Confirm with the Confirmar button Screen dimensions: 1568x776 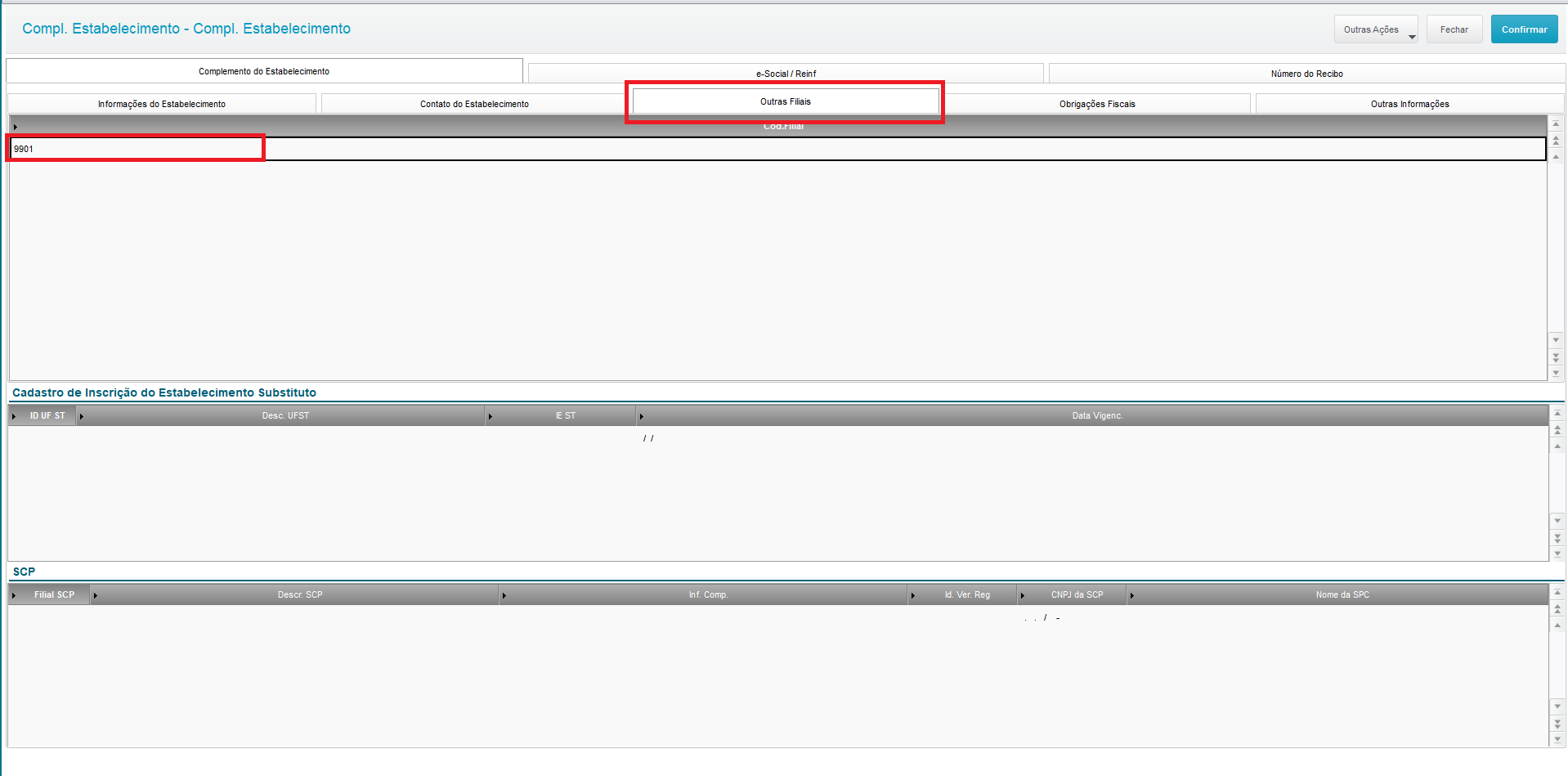point(1524,29)
